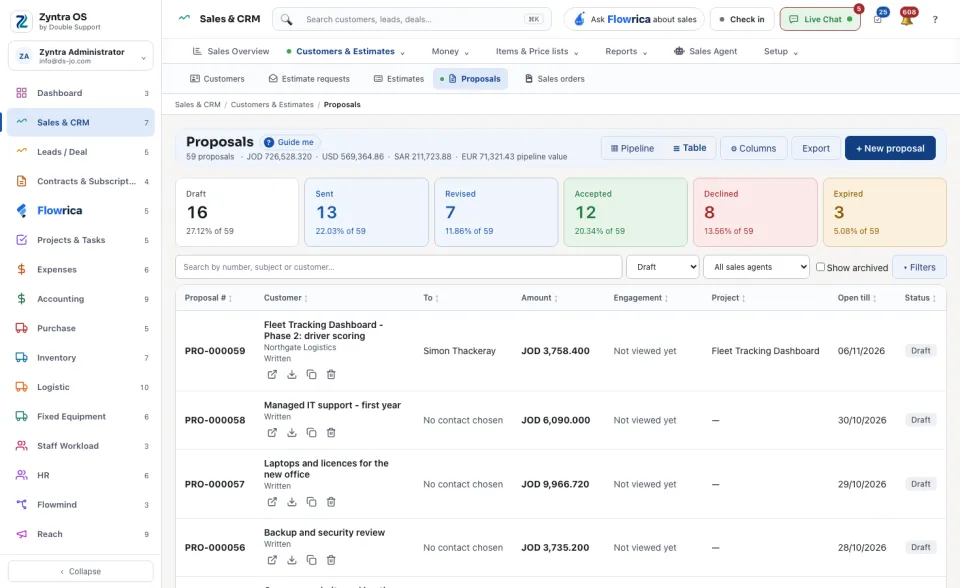Switch to Sales orders tab
Viewport: 960px width, 588px height.
(555, 79)
